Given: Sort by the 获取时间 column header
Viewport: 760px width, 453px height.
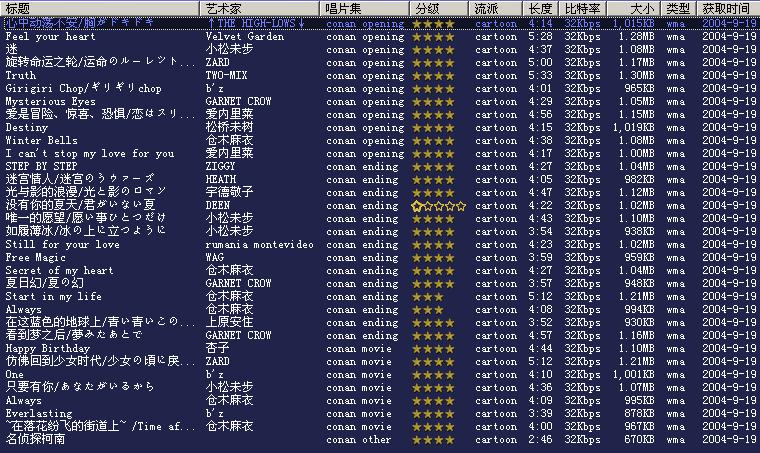Looking at the screenshot, I should point(728,8).
